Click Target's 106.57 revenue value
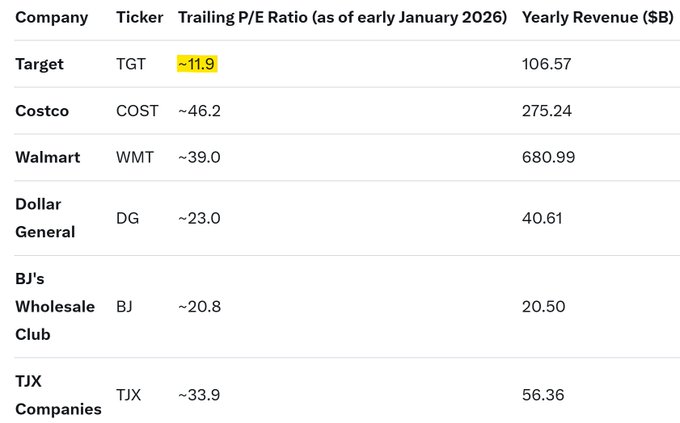The width and height of the screenshot is (680, 423). click(x=546, y=64)
